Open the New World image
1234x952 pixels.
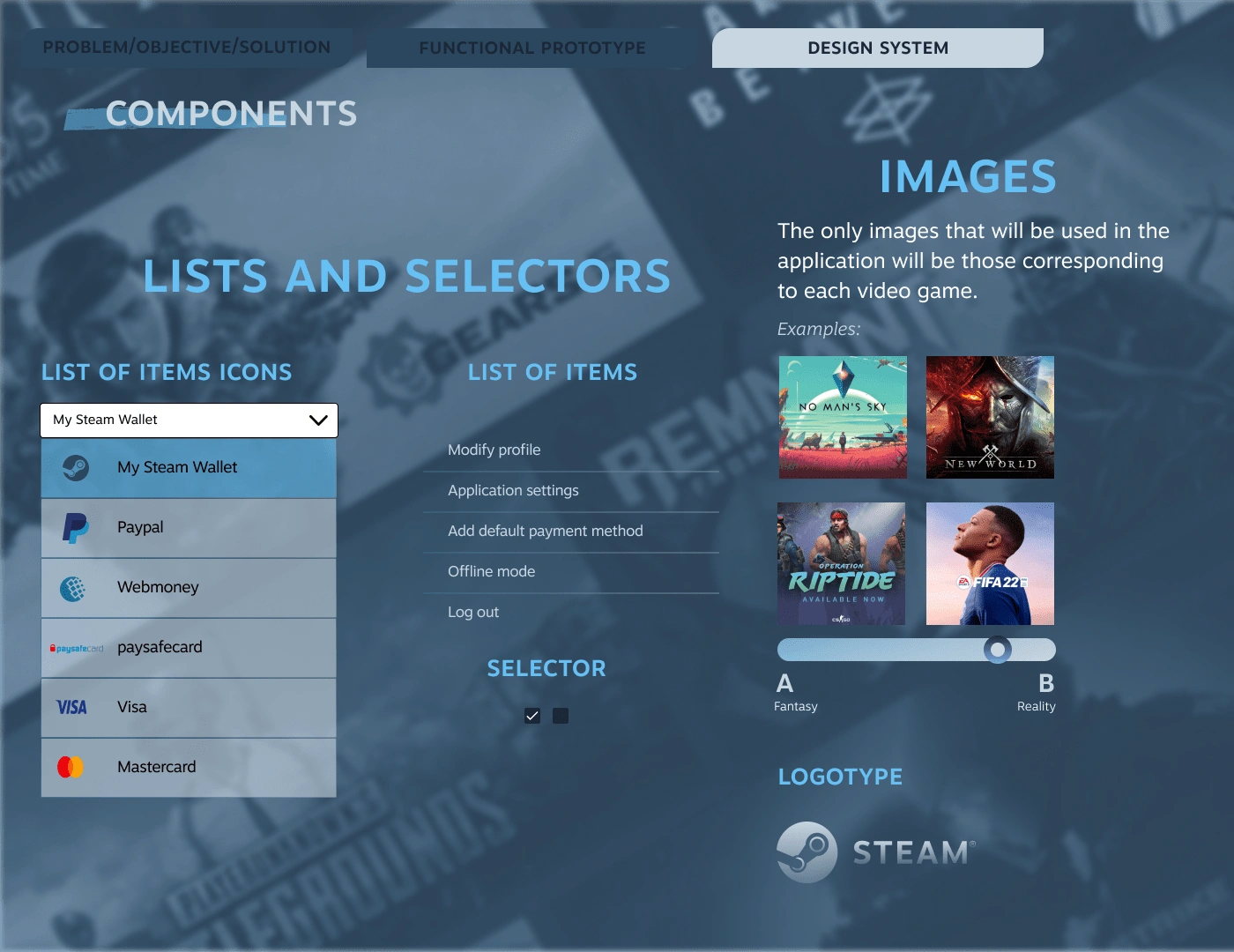click(990, 417)
